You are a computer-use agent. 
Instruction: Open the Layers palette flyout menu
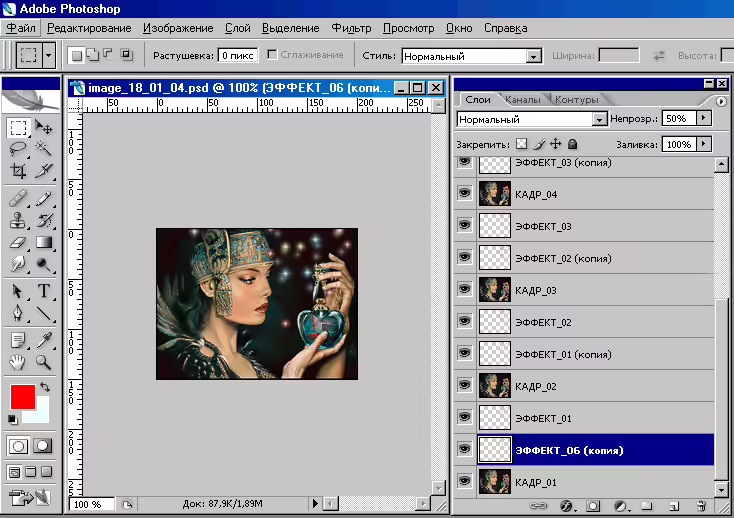720,101
